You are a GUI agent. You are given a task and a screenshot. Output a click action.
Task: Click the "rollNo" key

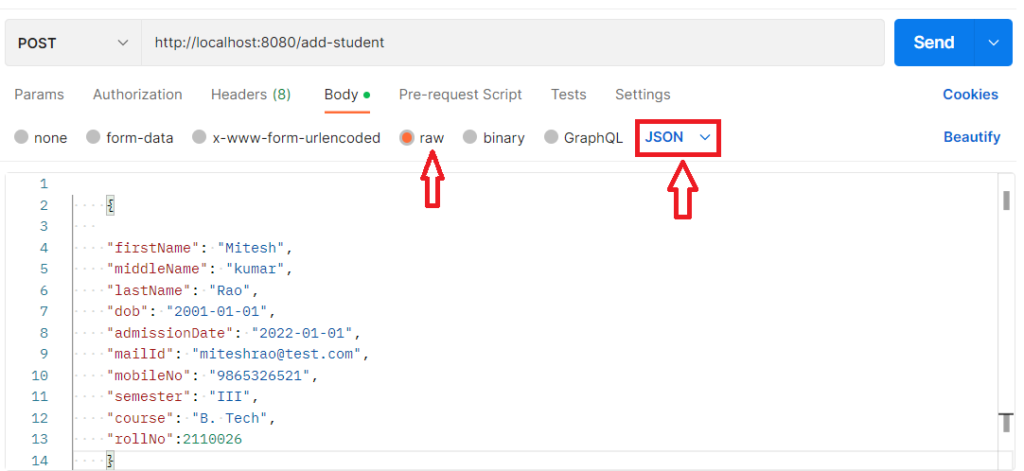140,440
